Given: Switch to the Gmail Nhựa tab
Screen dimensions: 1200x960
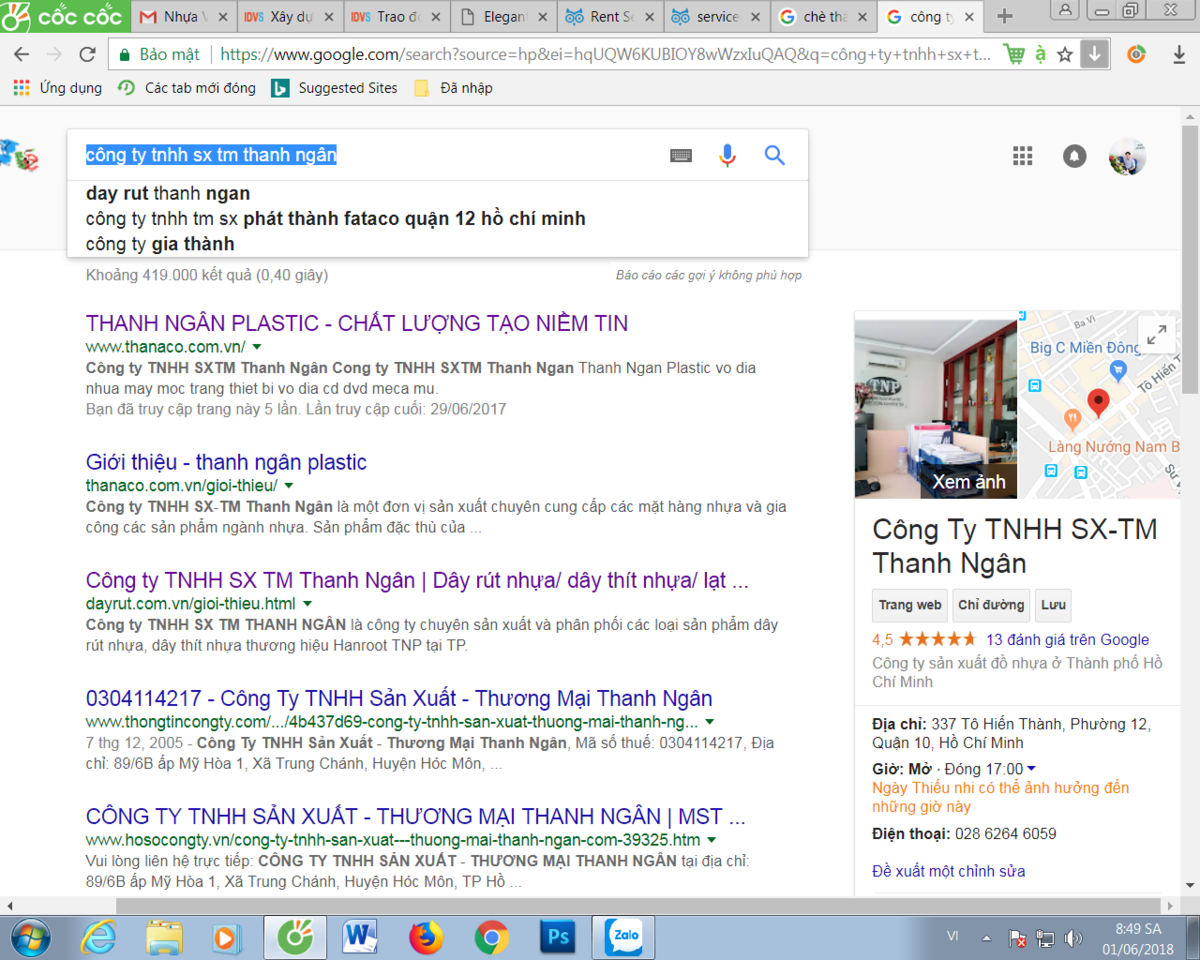Looking at the screenshot, I should click(x=182, y=17).
